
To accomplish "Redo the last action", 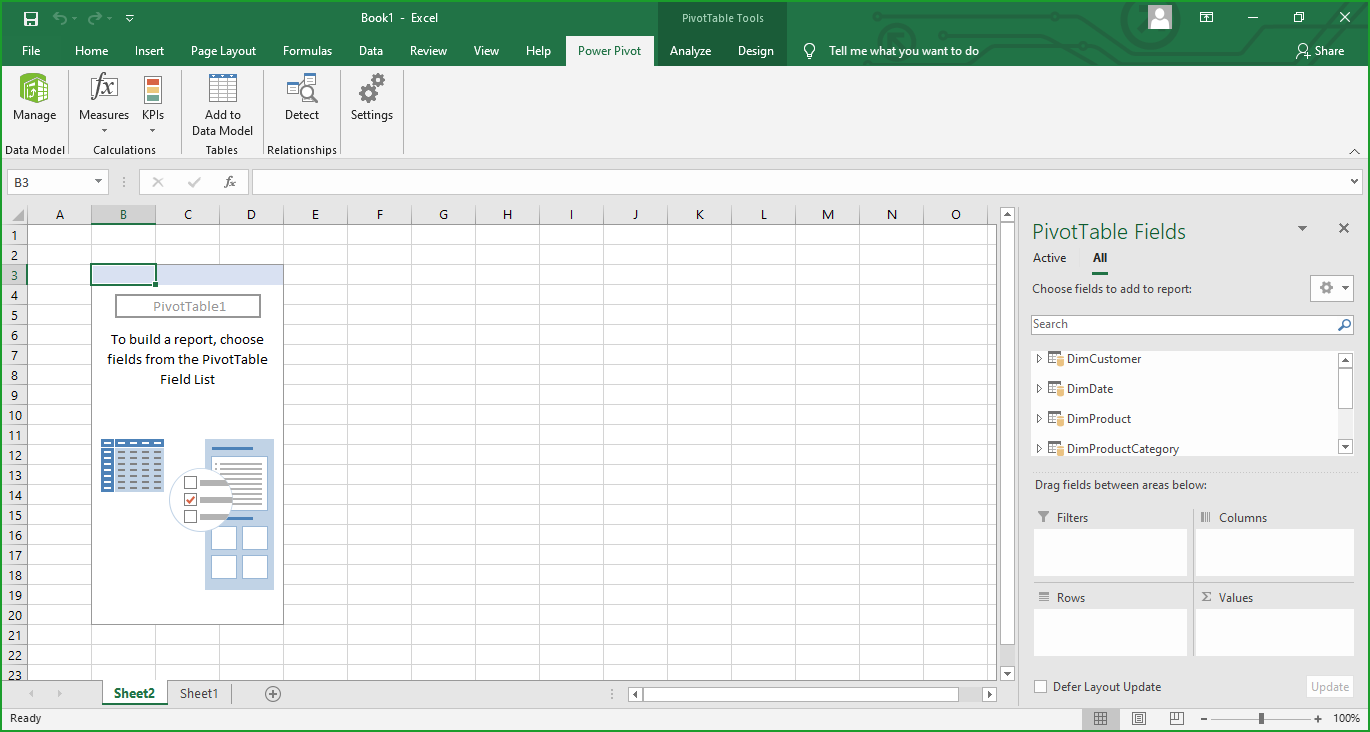I will click(95, 18).
